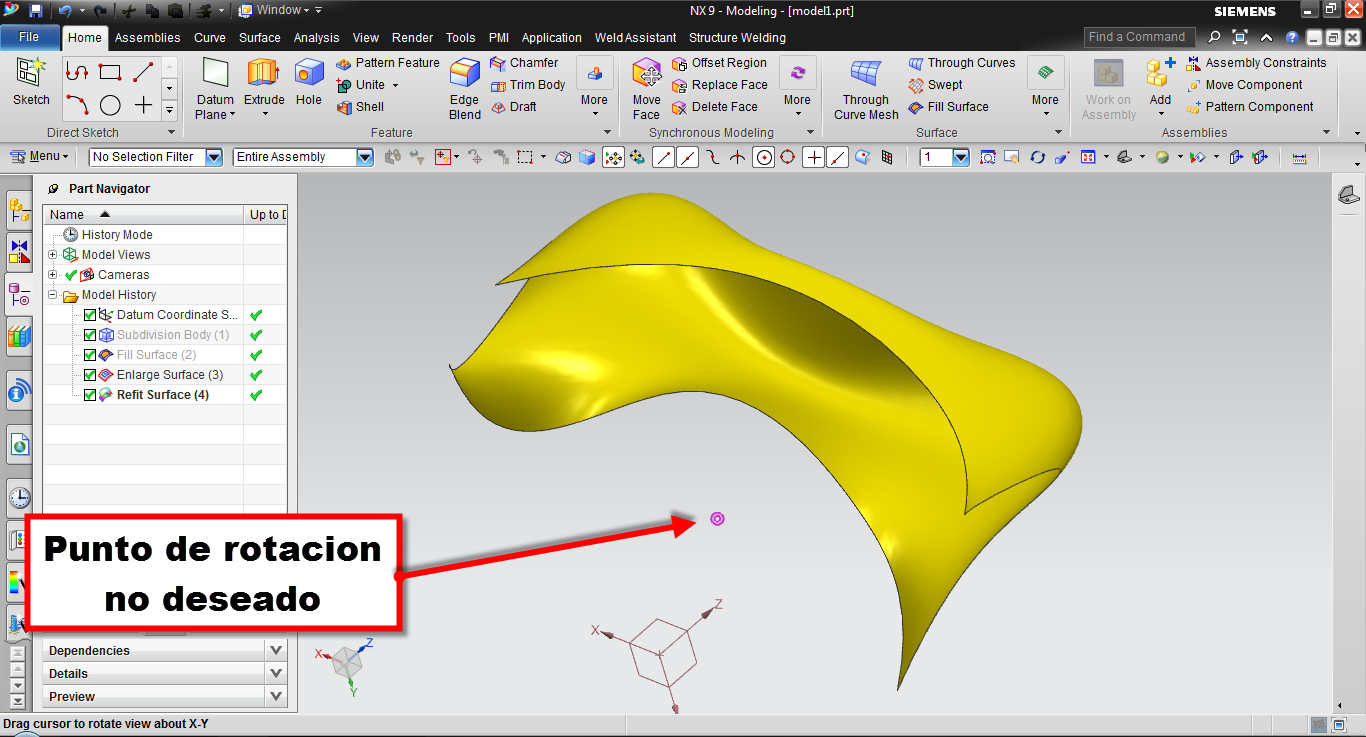Open the Menu dropdown
Image resolution: width=1366 pixels, height=737 pixels.
(x=40, y=156)
